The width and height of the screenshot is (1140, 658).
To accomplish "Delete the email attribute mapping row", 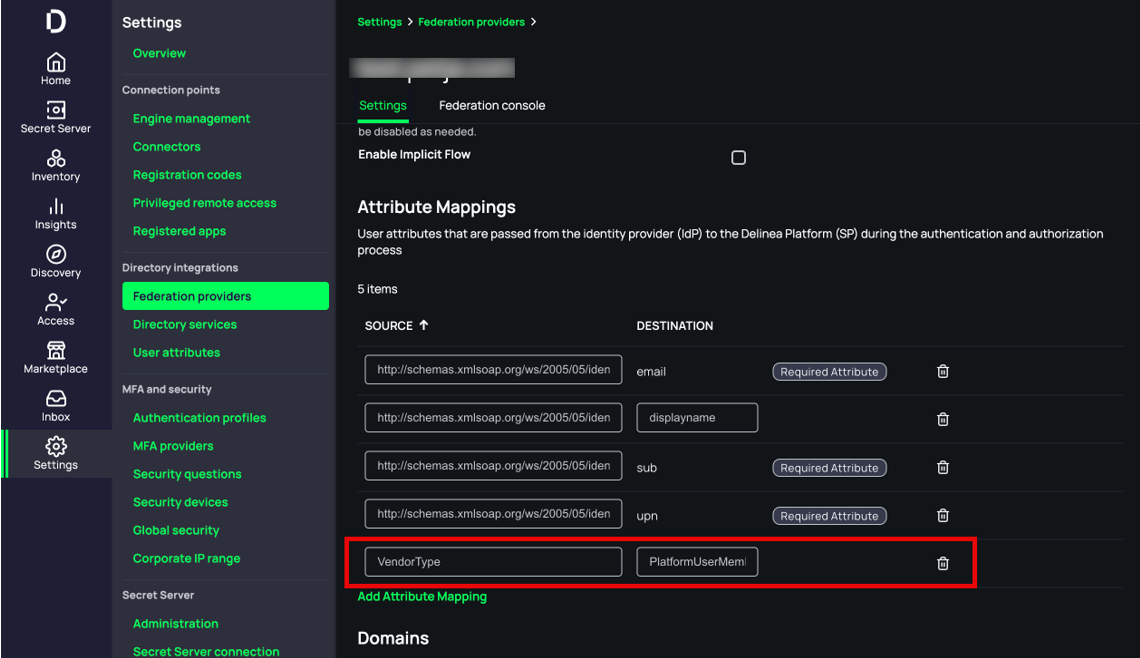I will [x=943, y=372].
